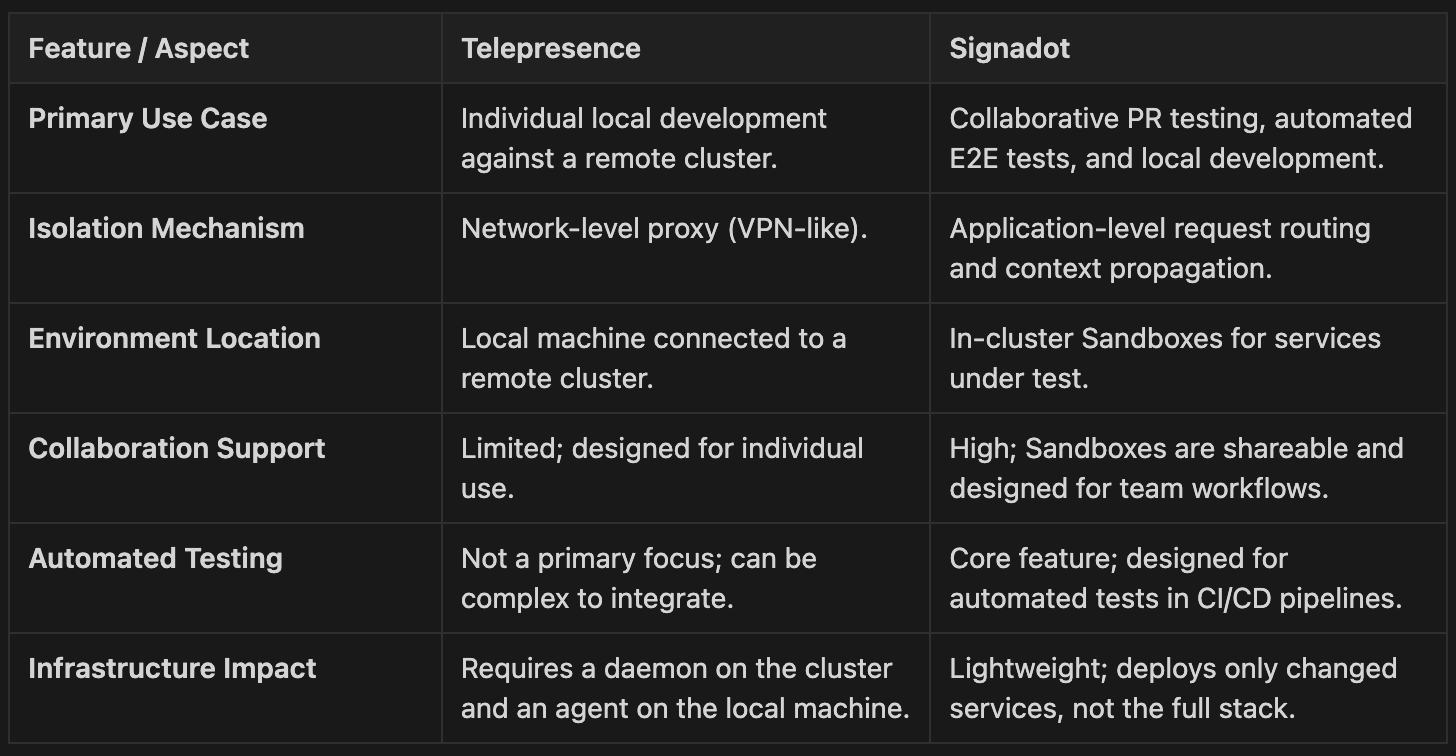Select the "Primary Use Case" row label
The width and height of the screenshot is (1456, 756).
click(148, 118)
